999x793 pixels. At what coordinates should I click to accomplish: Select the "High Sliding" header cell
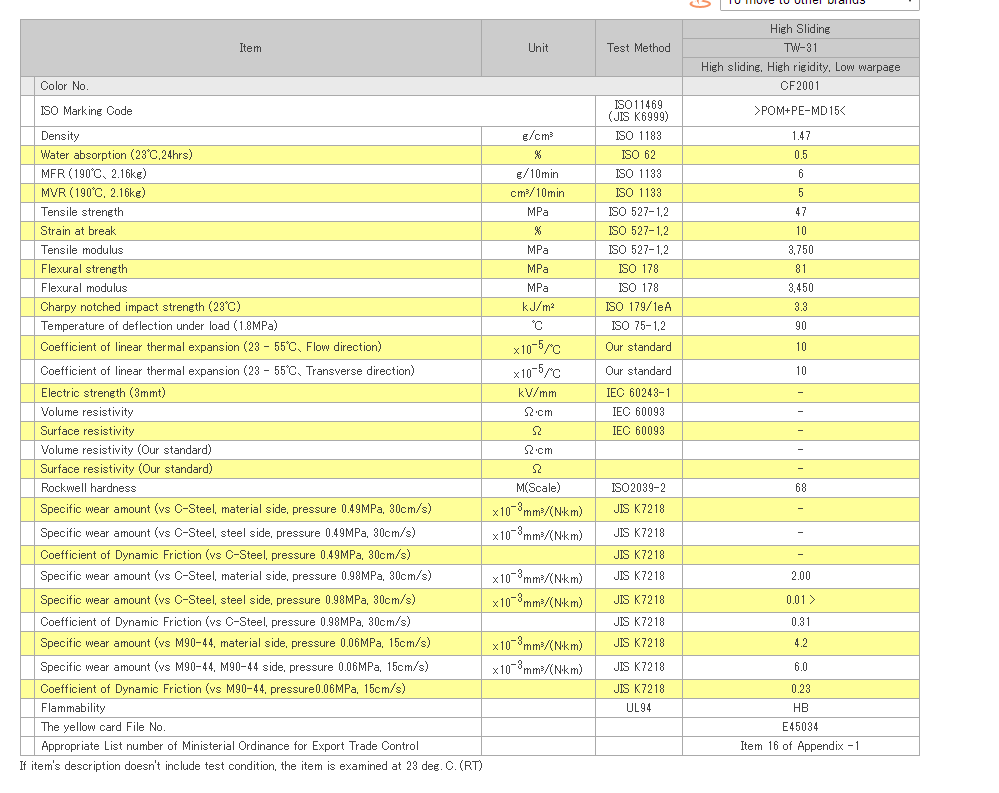tap(800, 29)
